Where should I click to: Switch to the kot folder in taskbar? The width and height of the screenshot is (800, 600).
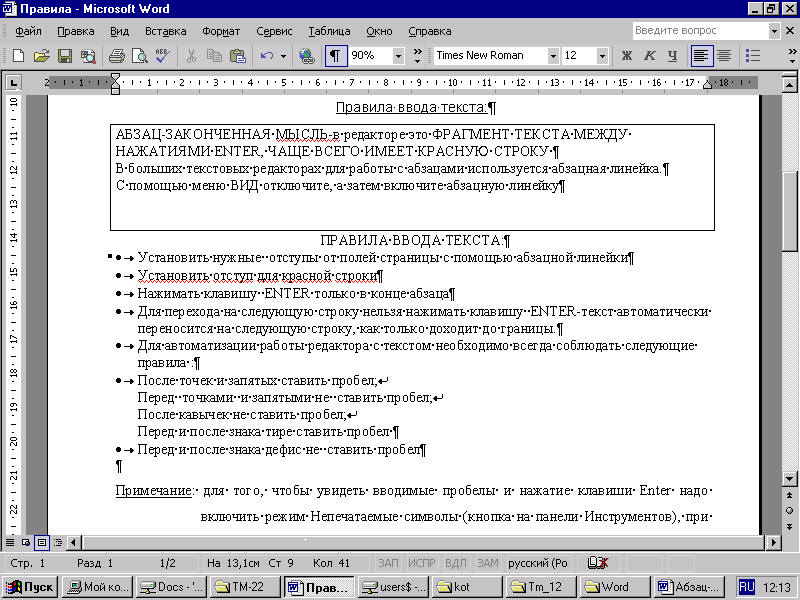coord(467,587)
